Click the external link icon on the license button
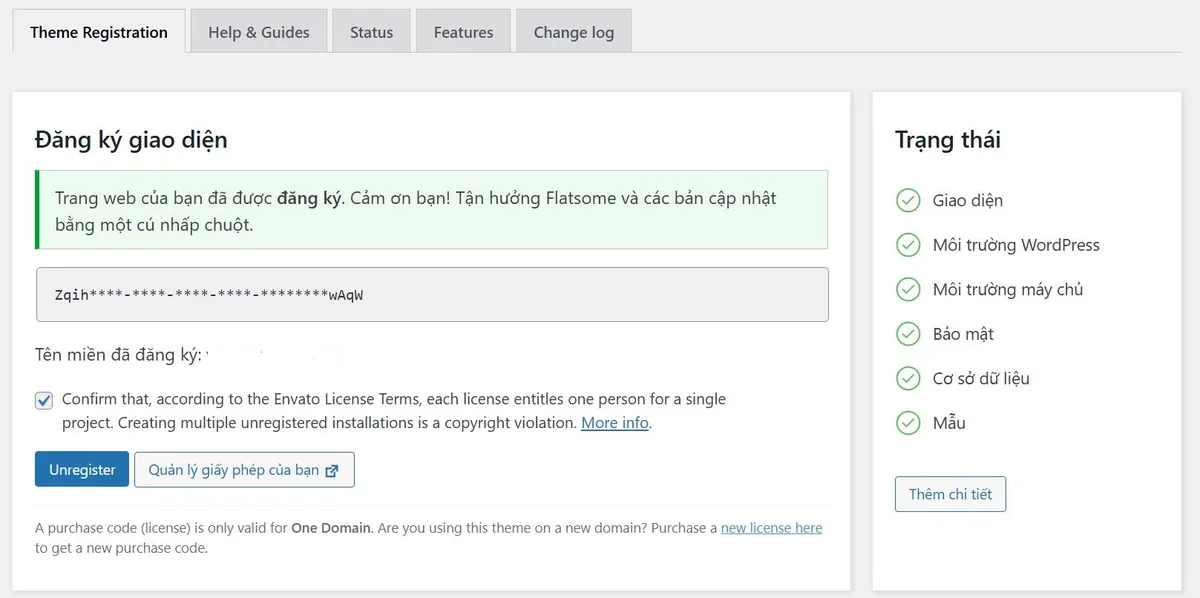Screen dimensions: 1200x598 click(x=332, y=470)
